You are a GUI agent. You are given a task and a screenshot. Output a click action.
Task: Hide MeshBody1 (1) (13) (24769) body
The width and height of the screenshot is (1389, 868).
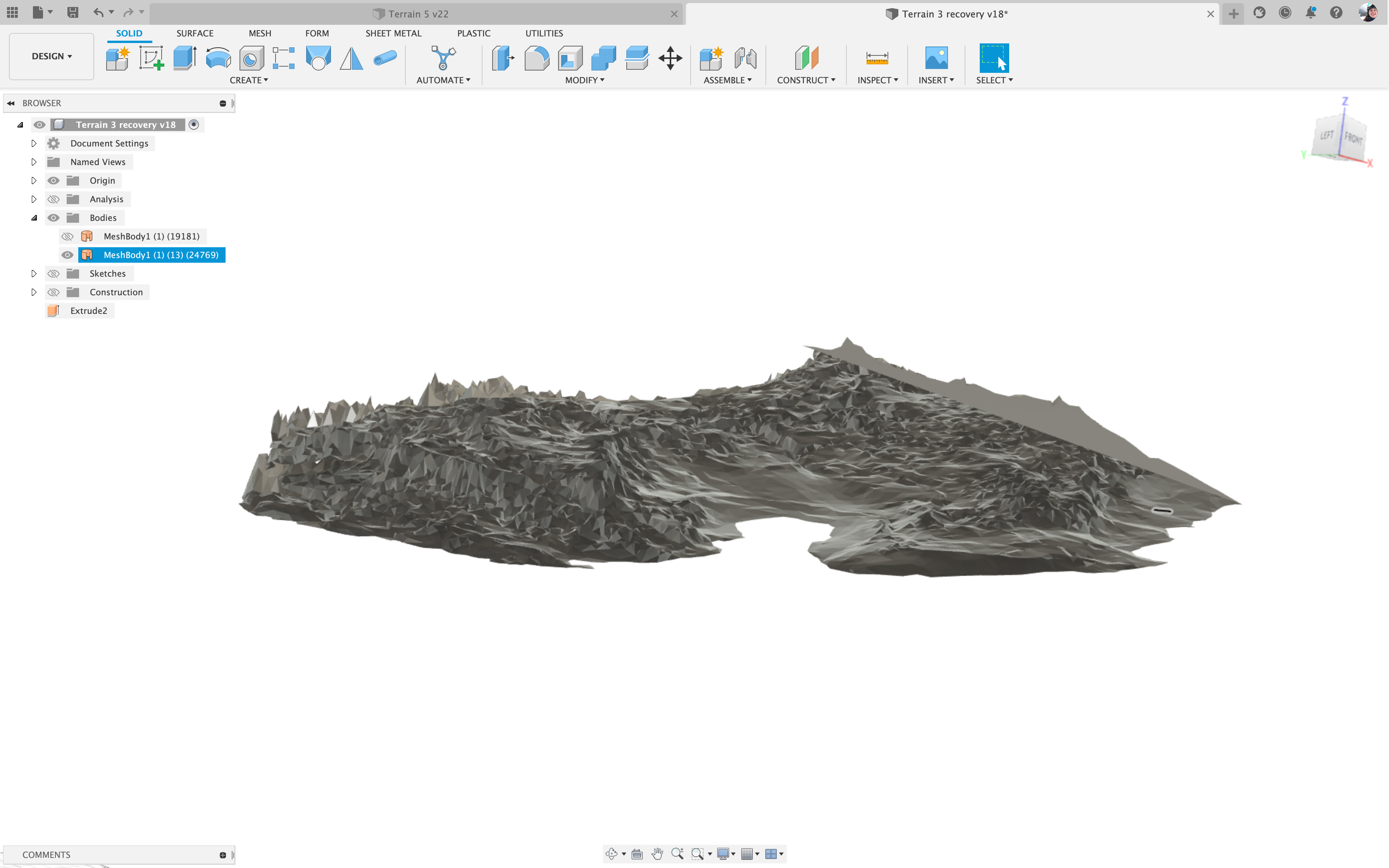coord(68,255)
